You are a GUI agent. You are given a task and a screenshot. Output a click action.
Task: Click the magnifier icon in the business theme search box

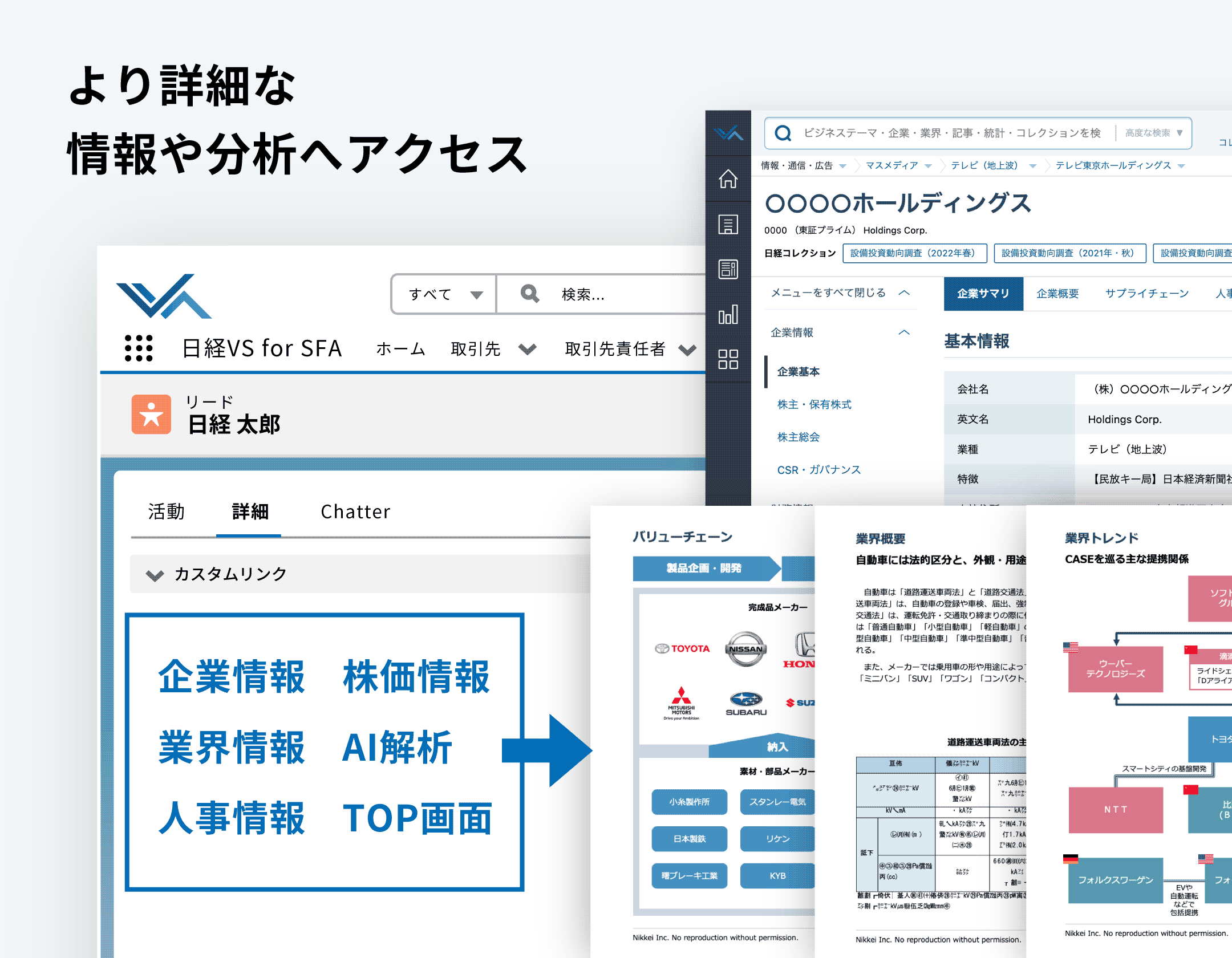(x=783, y=133)
